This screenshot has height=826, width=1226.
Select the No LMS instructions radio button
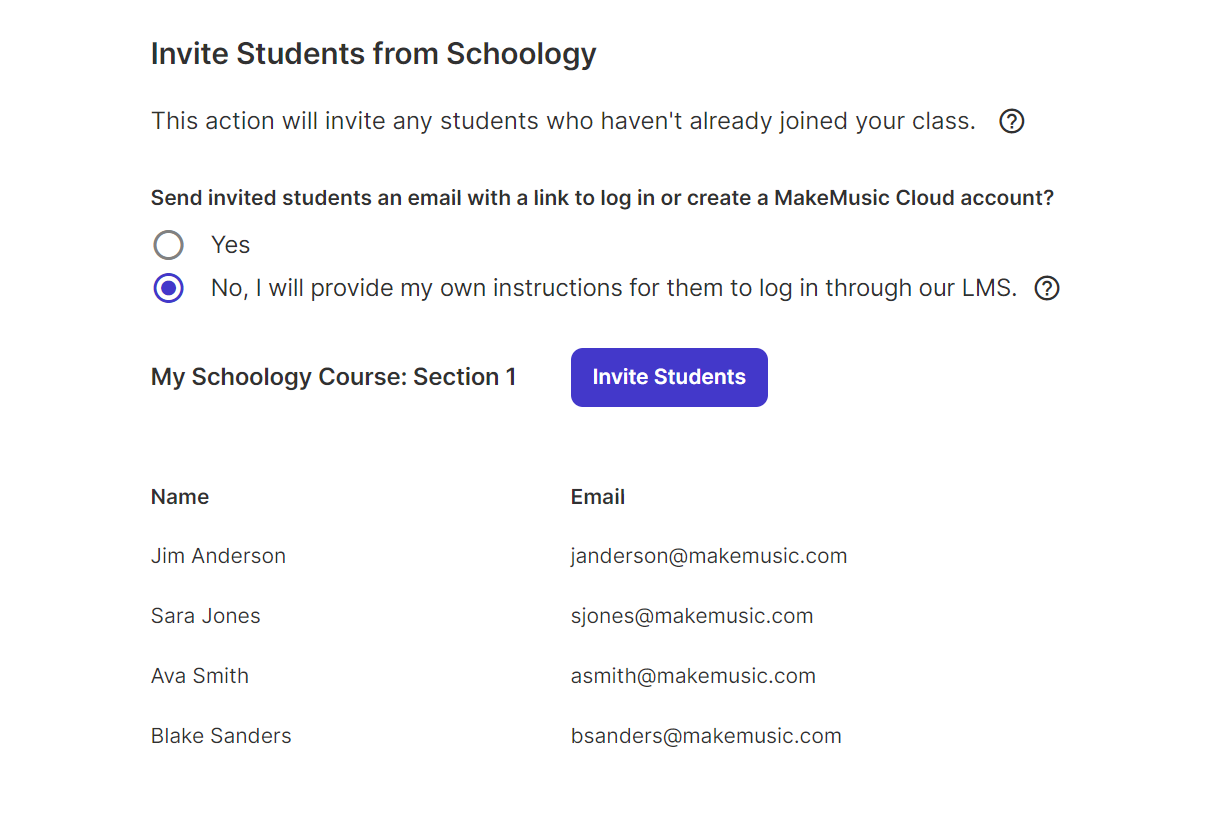coord(168,289)
